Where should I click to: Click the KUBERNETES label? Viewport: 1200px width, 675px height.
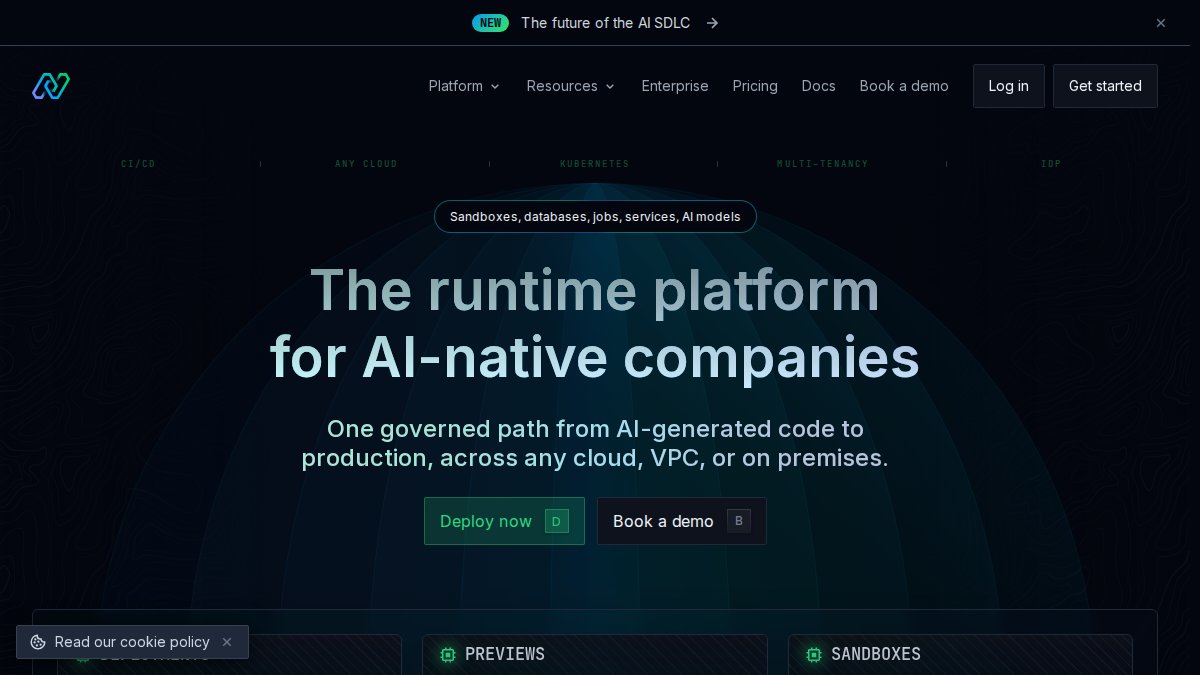tap(595, 164)
